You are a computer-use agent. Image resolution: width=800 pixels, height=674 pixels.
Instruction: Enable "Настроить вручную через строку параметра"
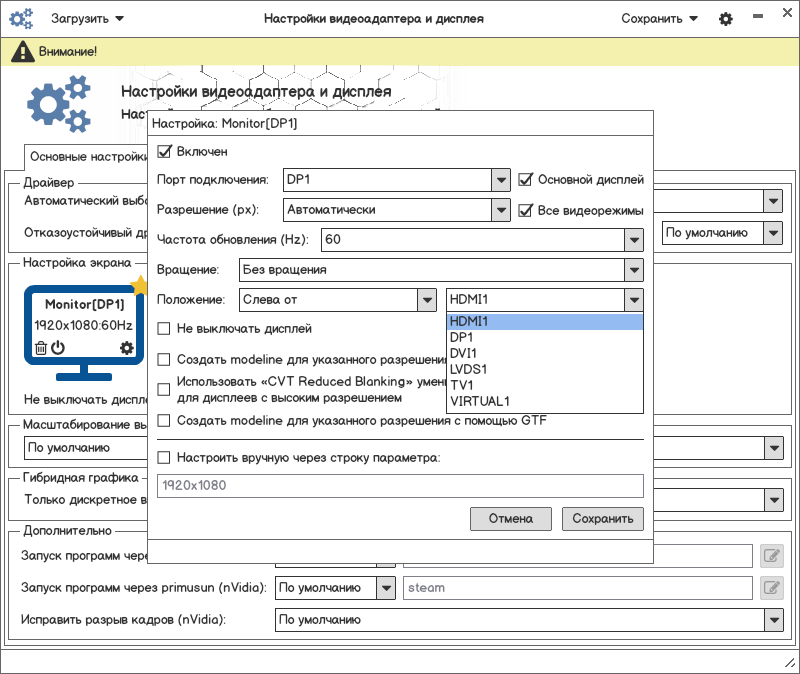pos(165,458)
